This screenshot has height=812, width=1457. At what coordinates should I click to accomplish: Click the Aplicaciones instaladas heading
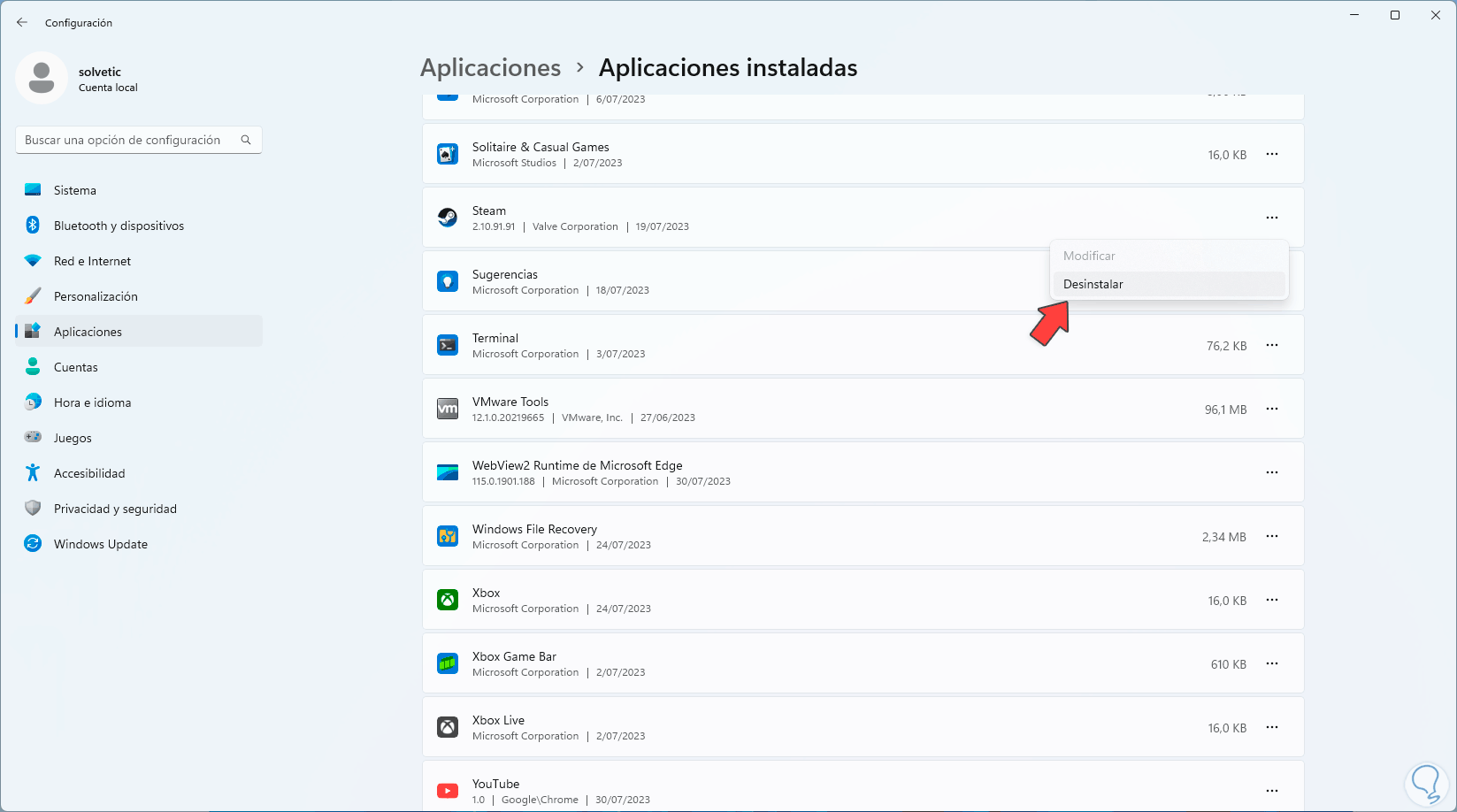728,68
